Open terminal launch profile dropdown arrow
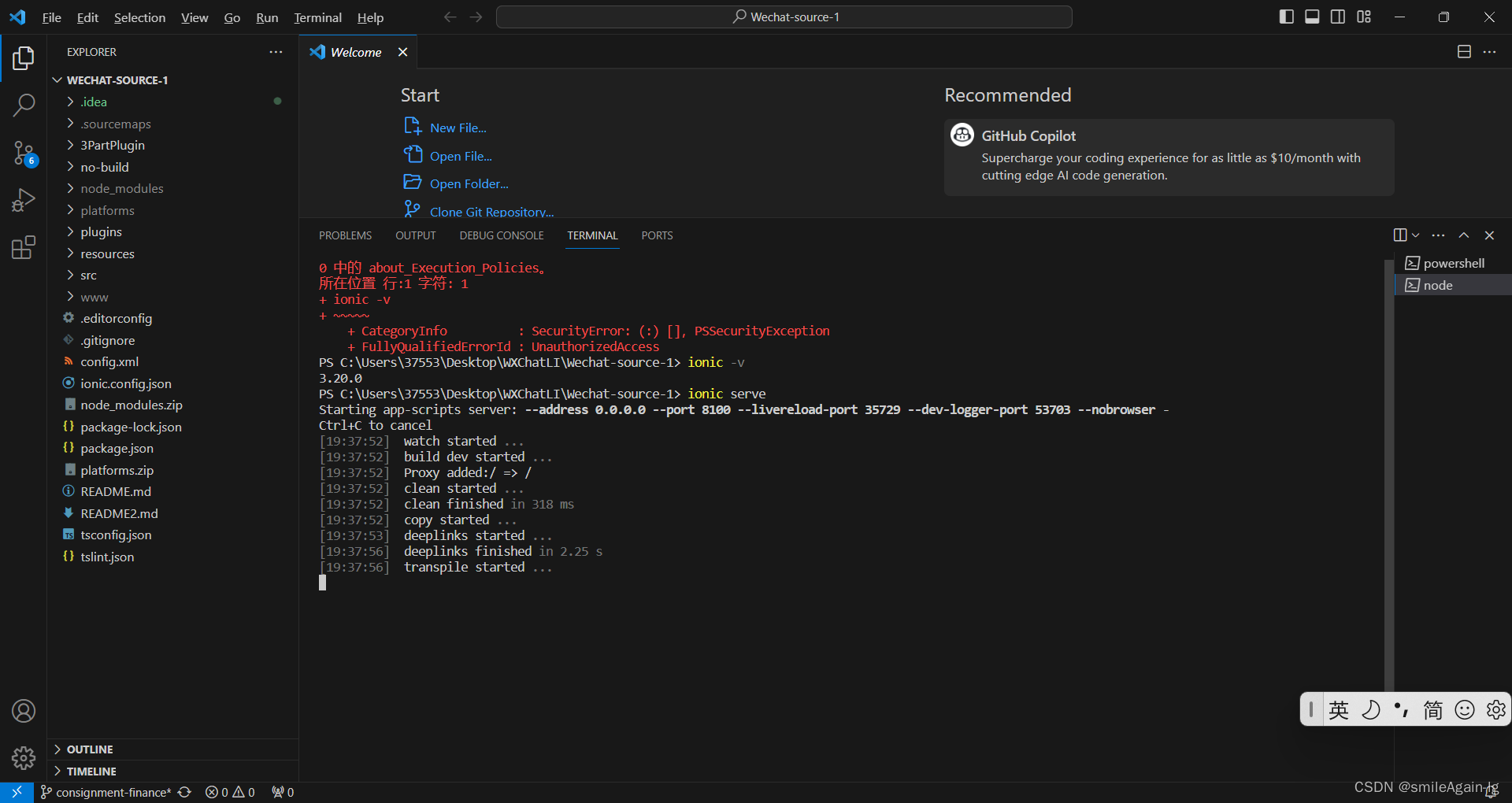 coord(1416,235)
